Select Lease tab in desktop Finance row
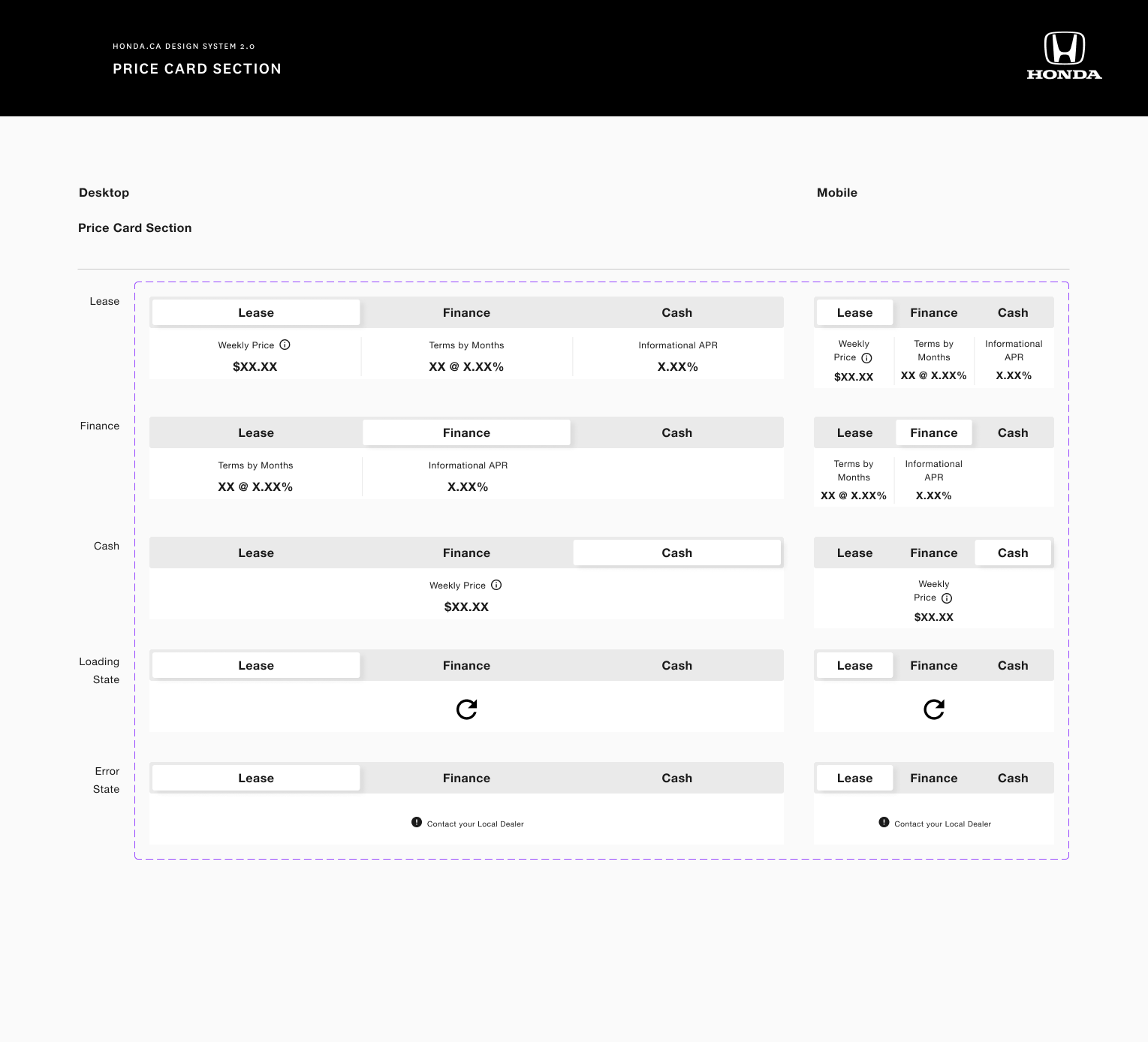1148x1042 pixels. tap(256, 432)
